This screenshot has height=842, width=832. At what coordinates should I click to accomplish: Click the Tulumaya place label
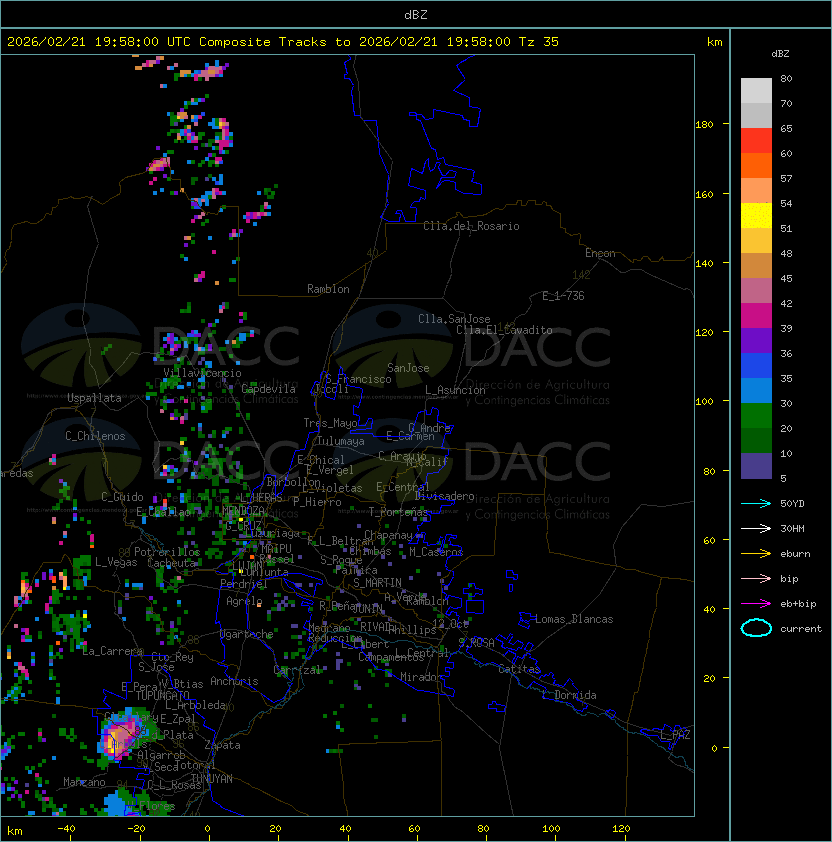[341, 441]
